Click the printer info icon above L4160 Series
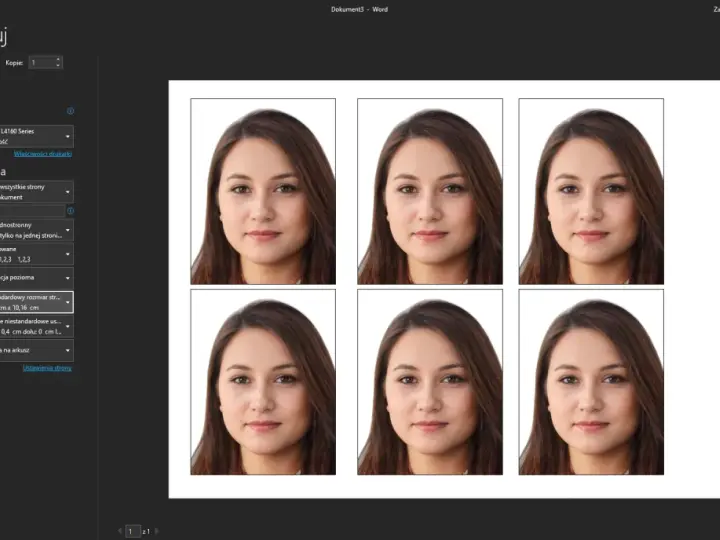Image resolution: width=720 pixels, height=540 pixels. [x=70, y=111]
